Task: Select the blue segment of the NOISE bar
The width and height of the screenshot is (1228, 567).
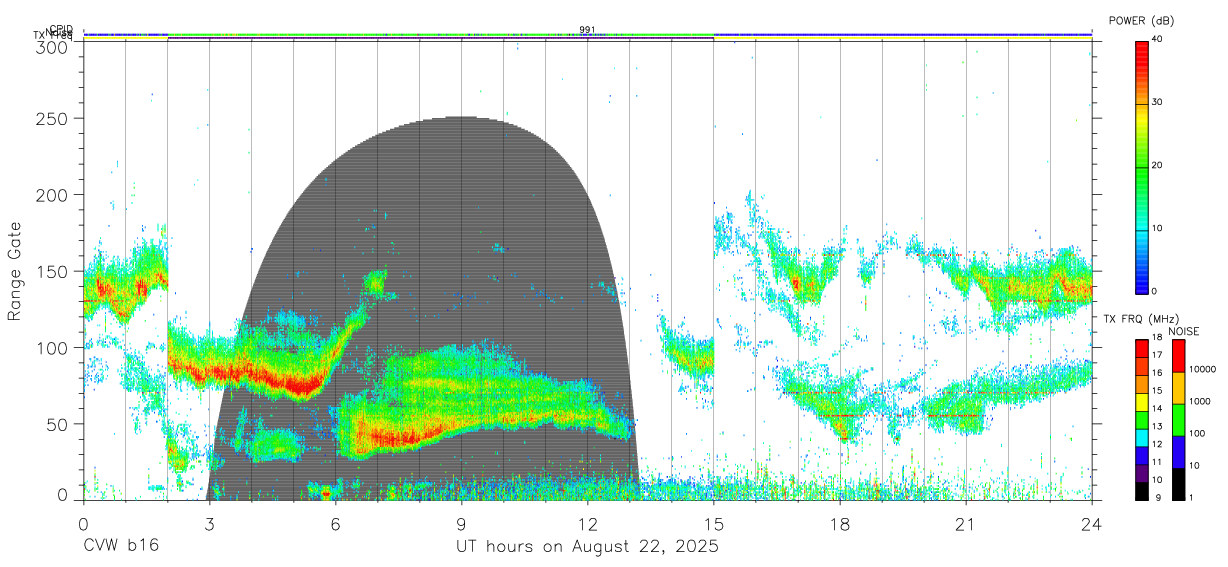Action: click(x=1178, y=451)
